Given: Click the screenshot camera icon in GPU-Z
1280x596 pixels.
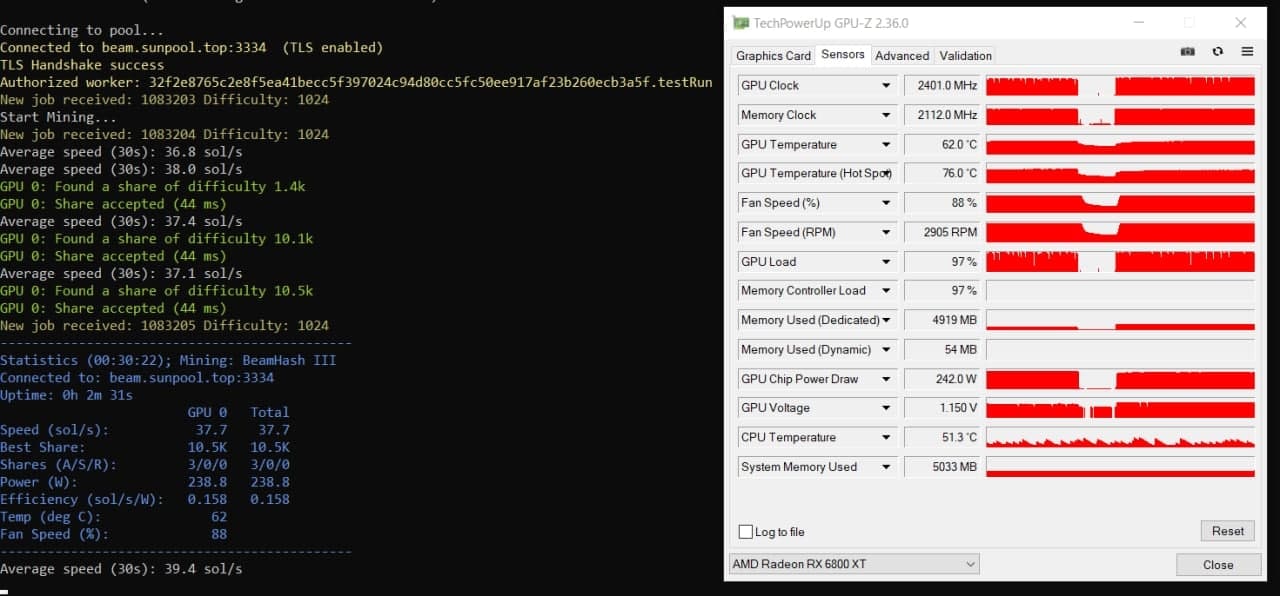Looking at the screenshot, I should [1188, 52].
